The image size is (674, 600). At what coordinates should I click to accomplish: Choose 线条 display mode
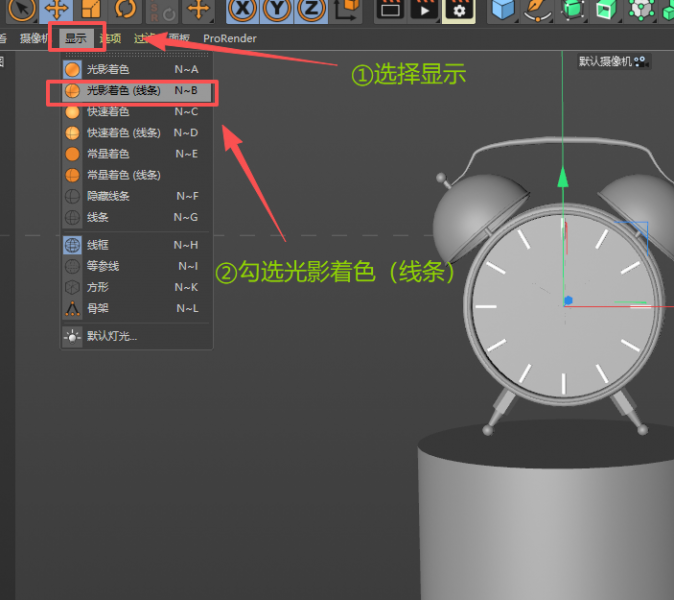pos(137,217)
